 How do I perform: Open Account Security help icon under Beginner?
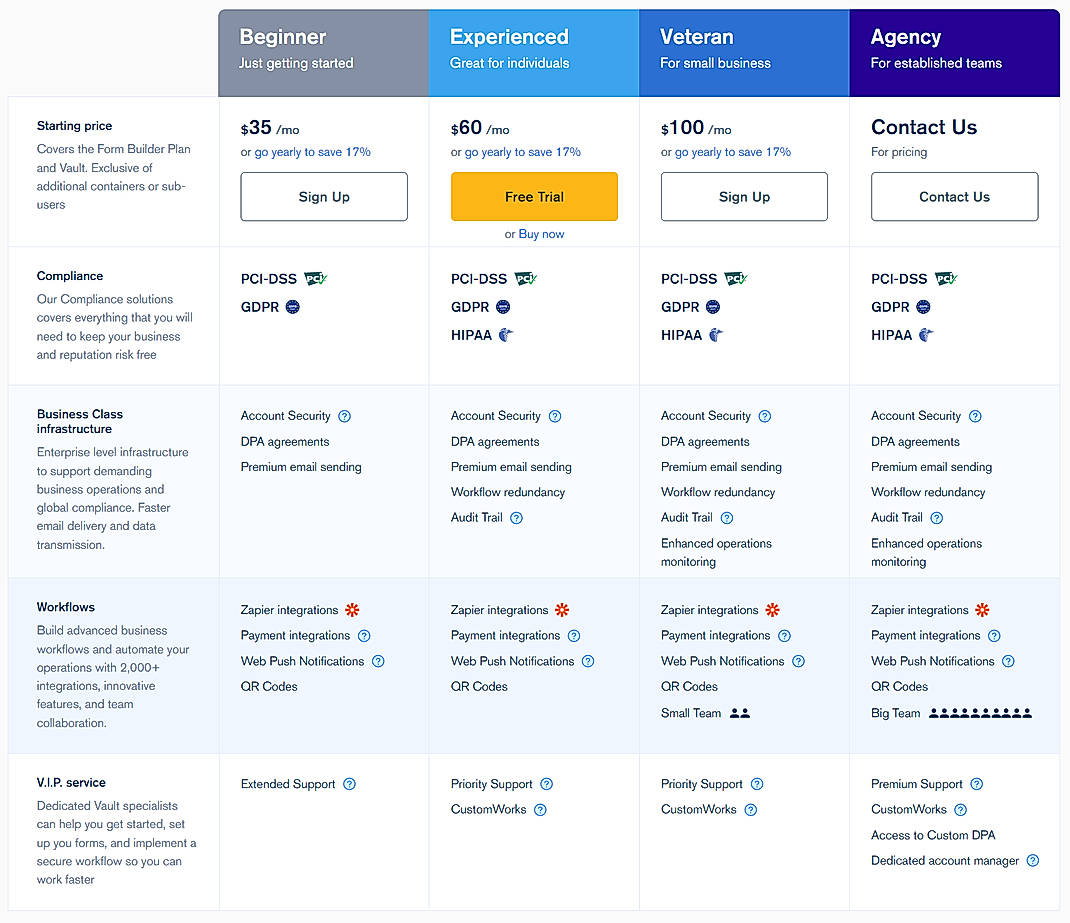(344, 415)
